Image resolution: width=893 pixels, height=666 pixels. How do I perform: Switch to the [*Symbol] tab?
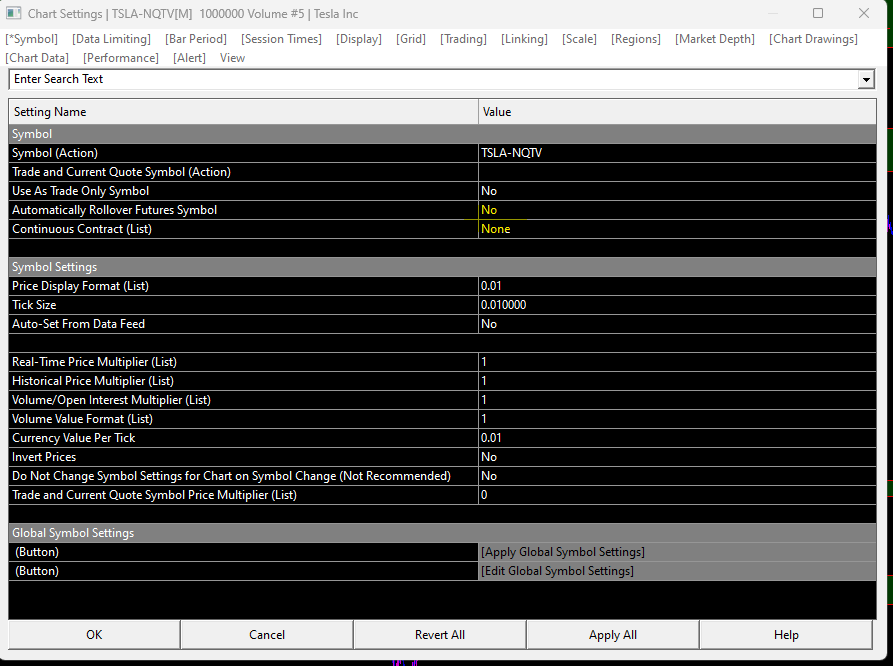31,39
